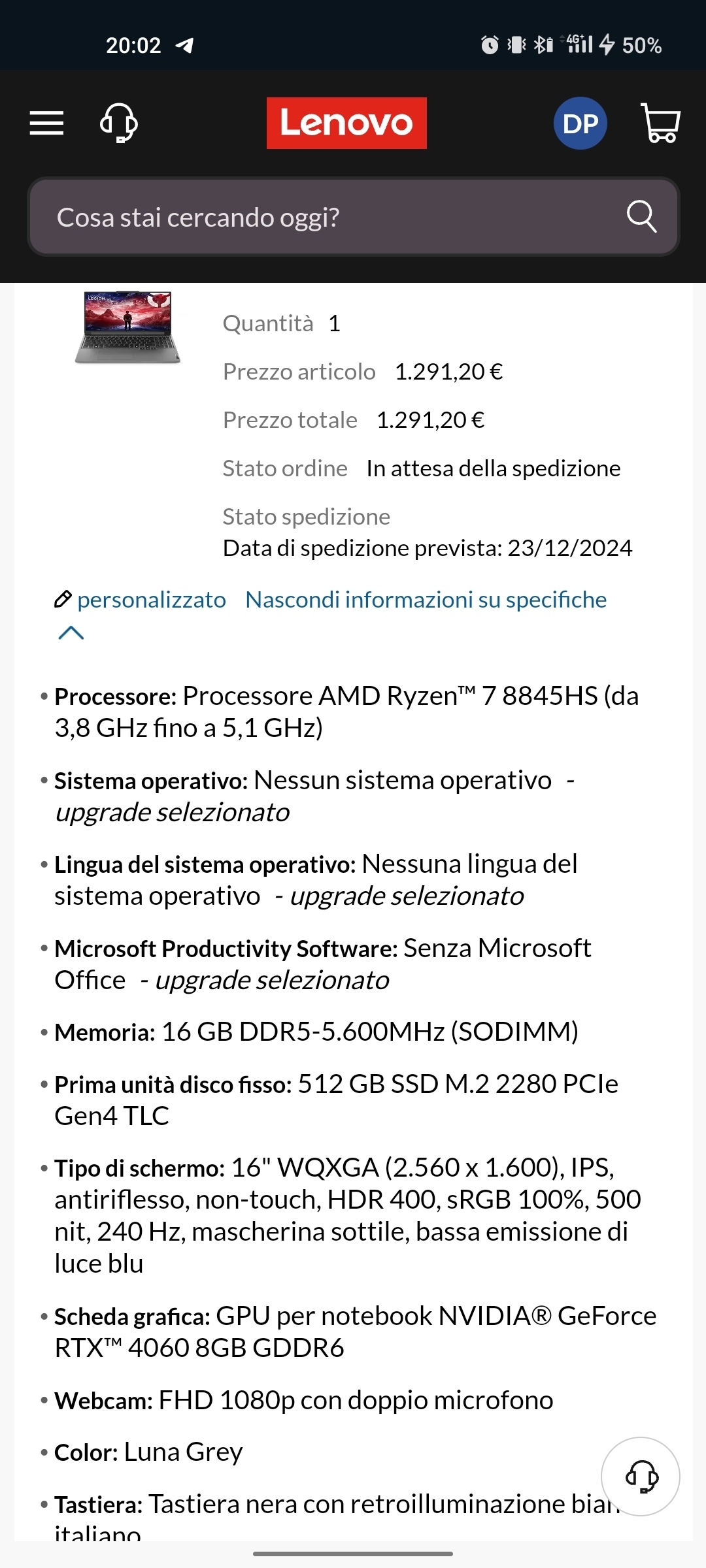Tap the 'In attesa della spedizione' order status

494,468
